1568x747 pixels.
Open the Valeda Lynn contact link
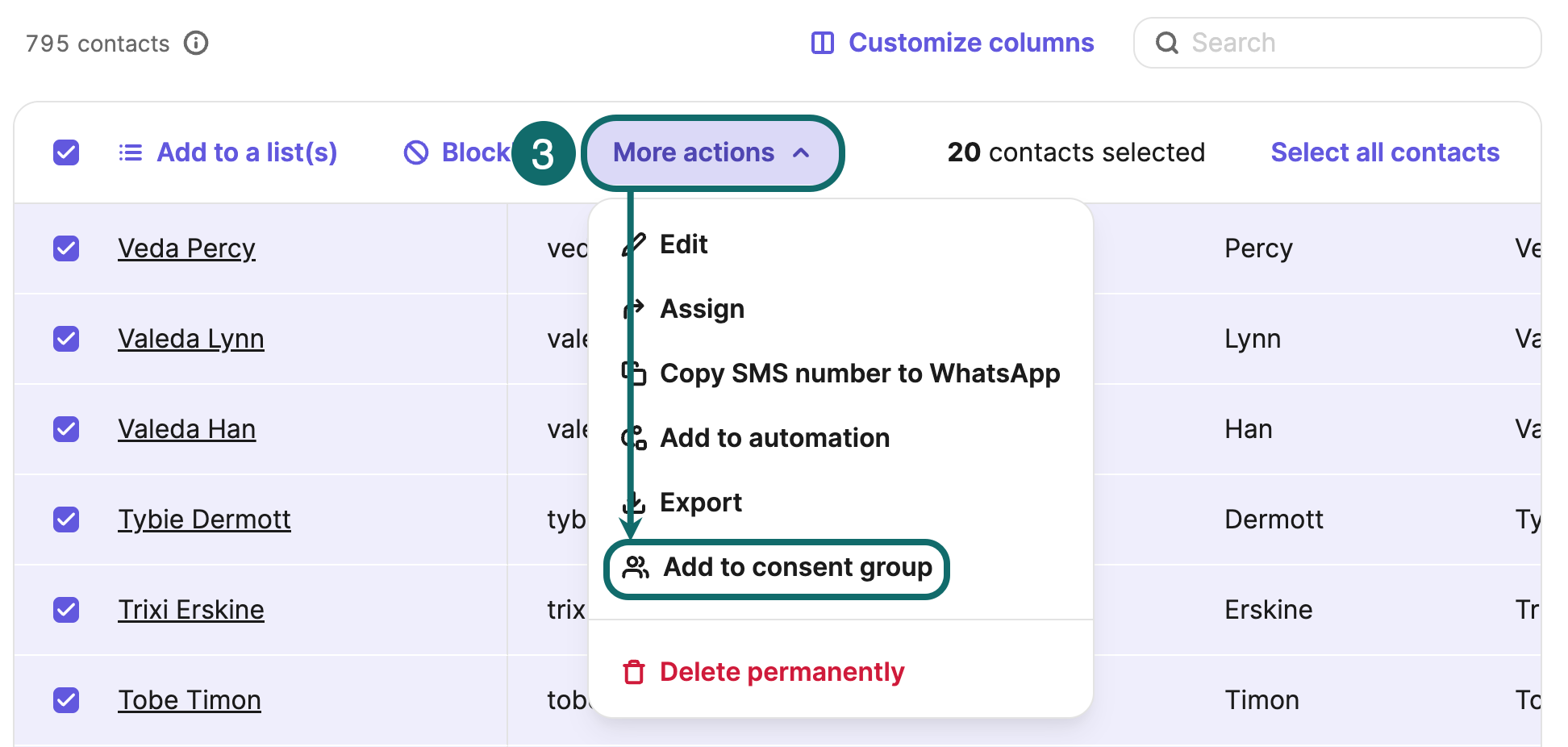tap(191, 339)
